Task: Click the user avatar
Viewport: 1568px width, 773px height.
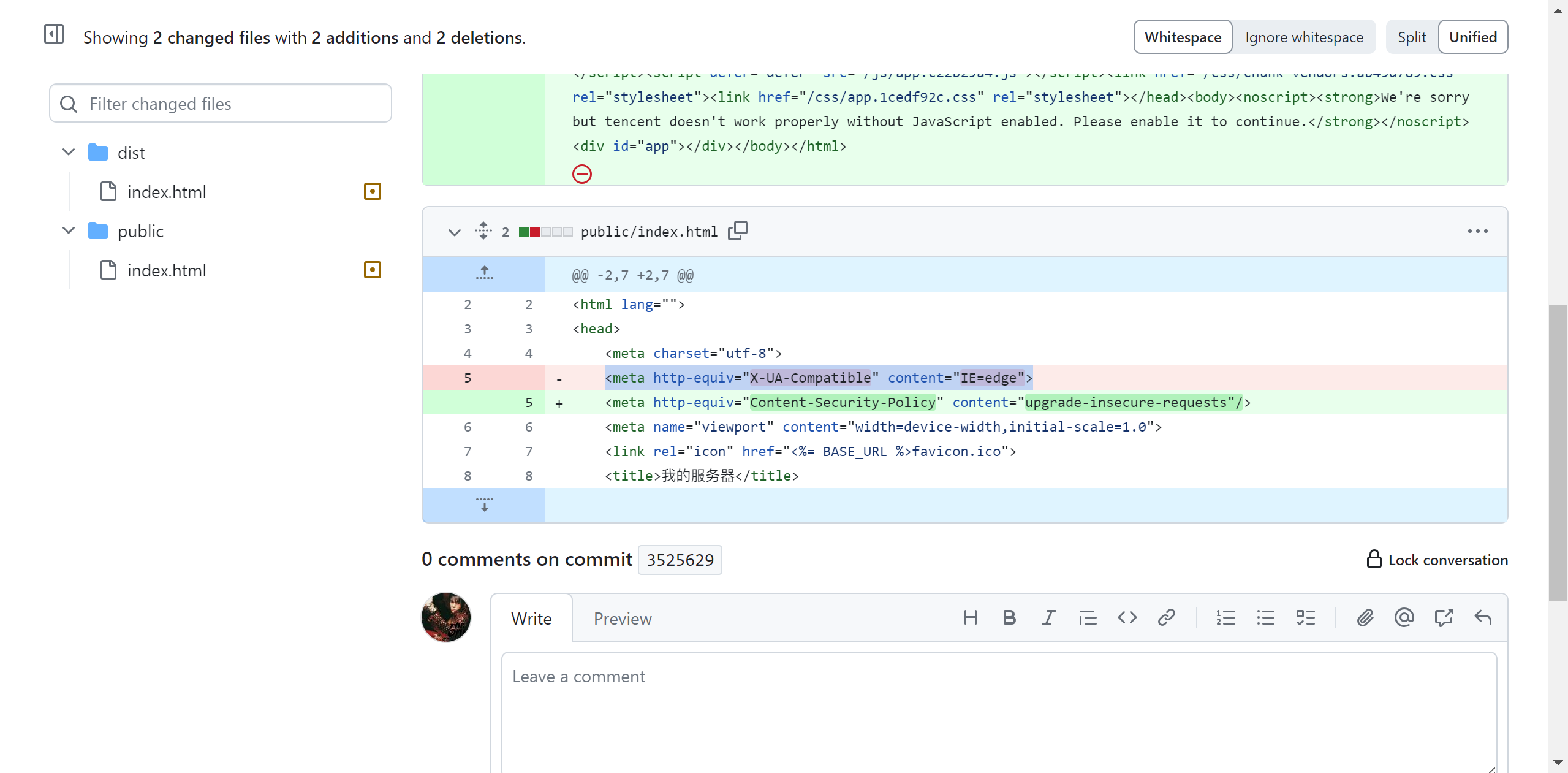Action: [446, 617]
